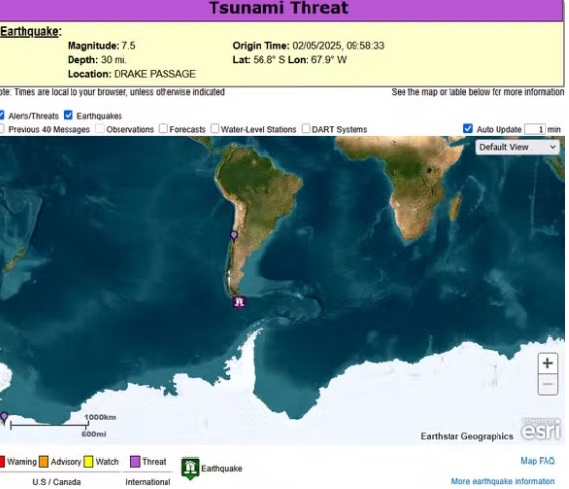The height and width of the screenshot is (489, 569).
Task: Toggle the Alerts/Threats checkbox
Action: coord(1,115)
